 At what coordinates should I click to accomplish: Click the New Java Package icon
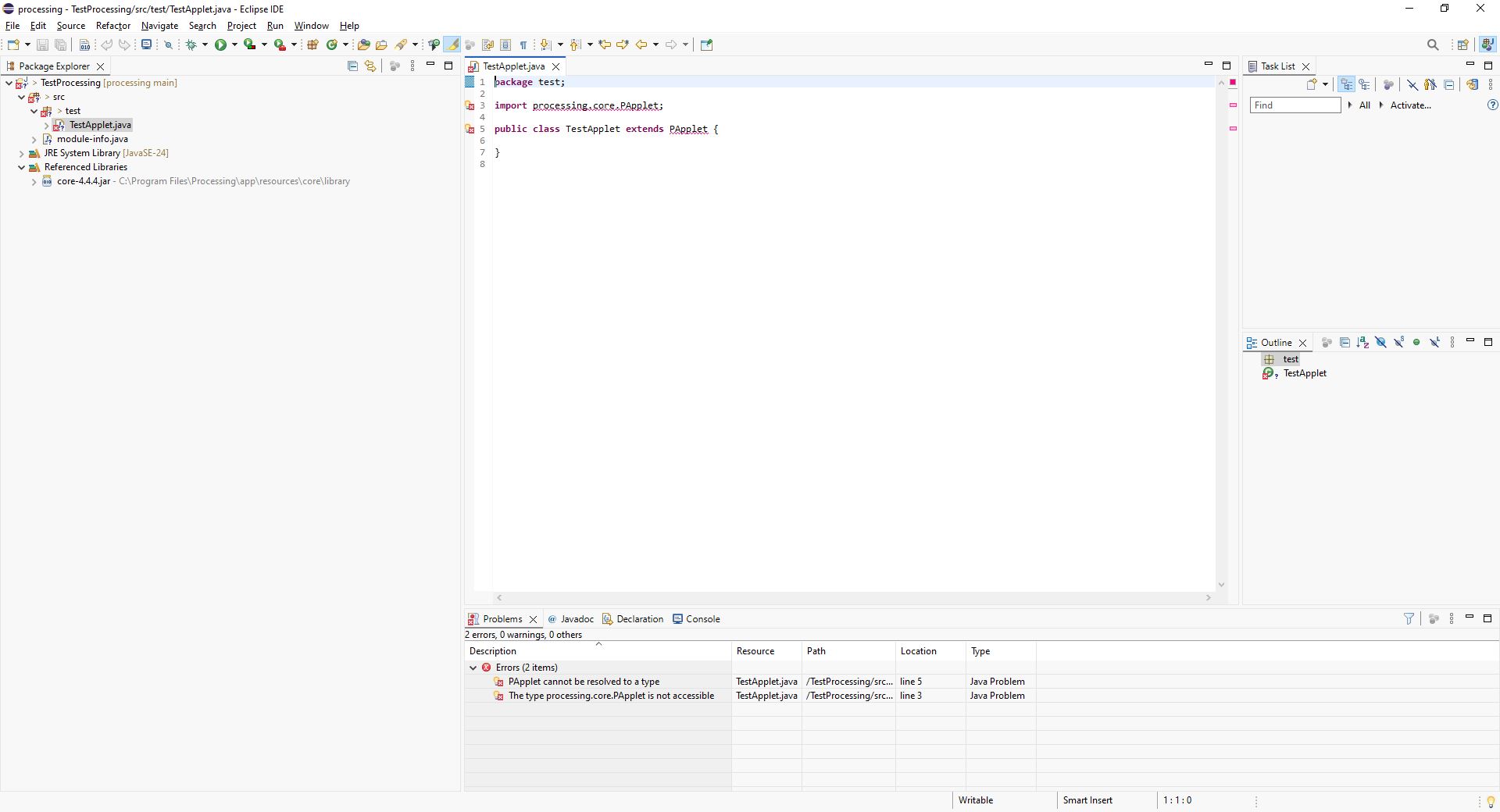312,45
